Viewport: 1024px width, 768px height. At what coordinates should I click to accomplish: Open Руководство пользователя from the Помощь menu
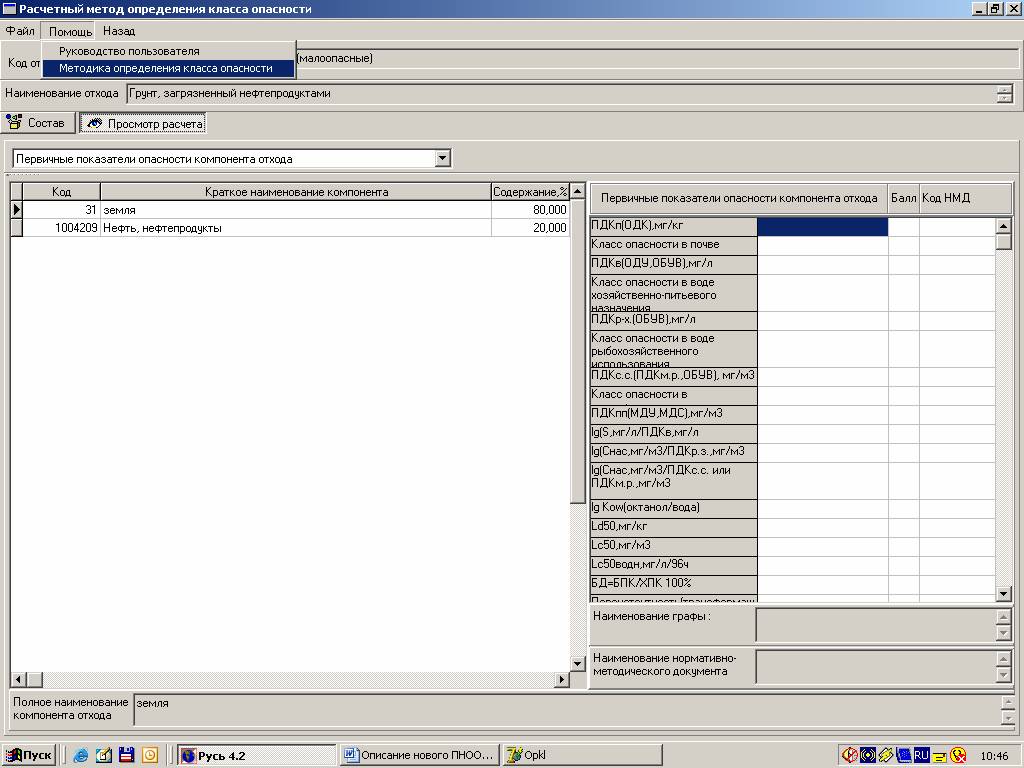coord(129,51)
